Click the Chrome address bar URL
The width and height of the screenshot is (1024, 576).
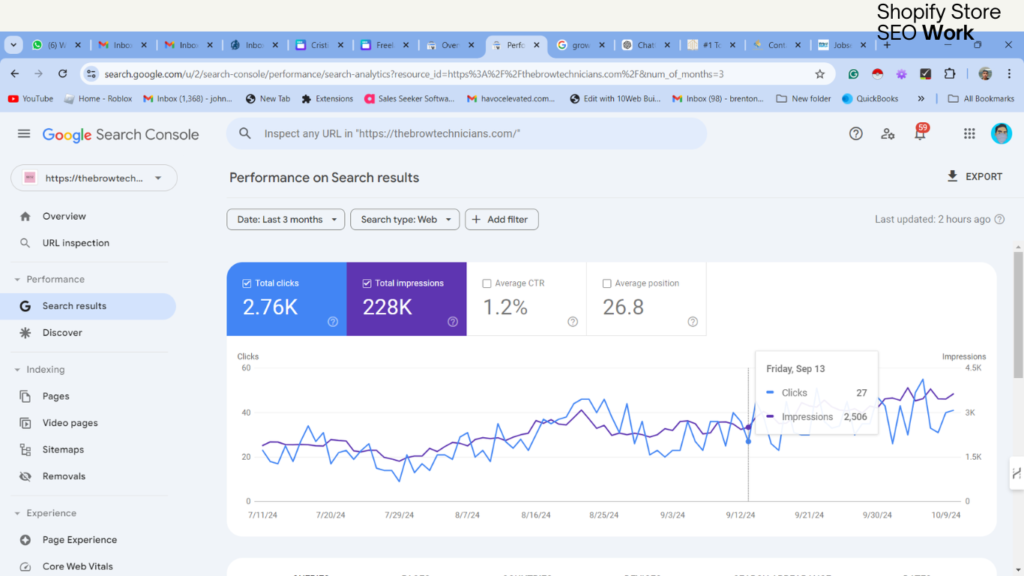[414, 74]
